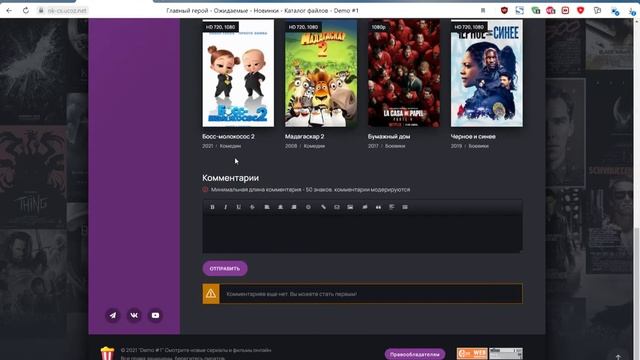Image resolution: width=640 pixels, height=360 pixels.
Task: Click the 1080p badge on Бумажный дом
Action: tap(378, 27)
